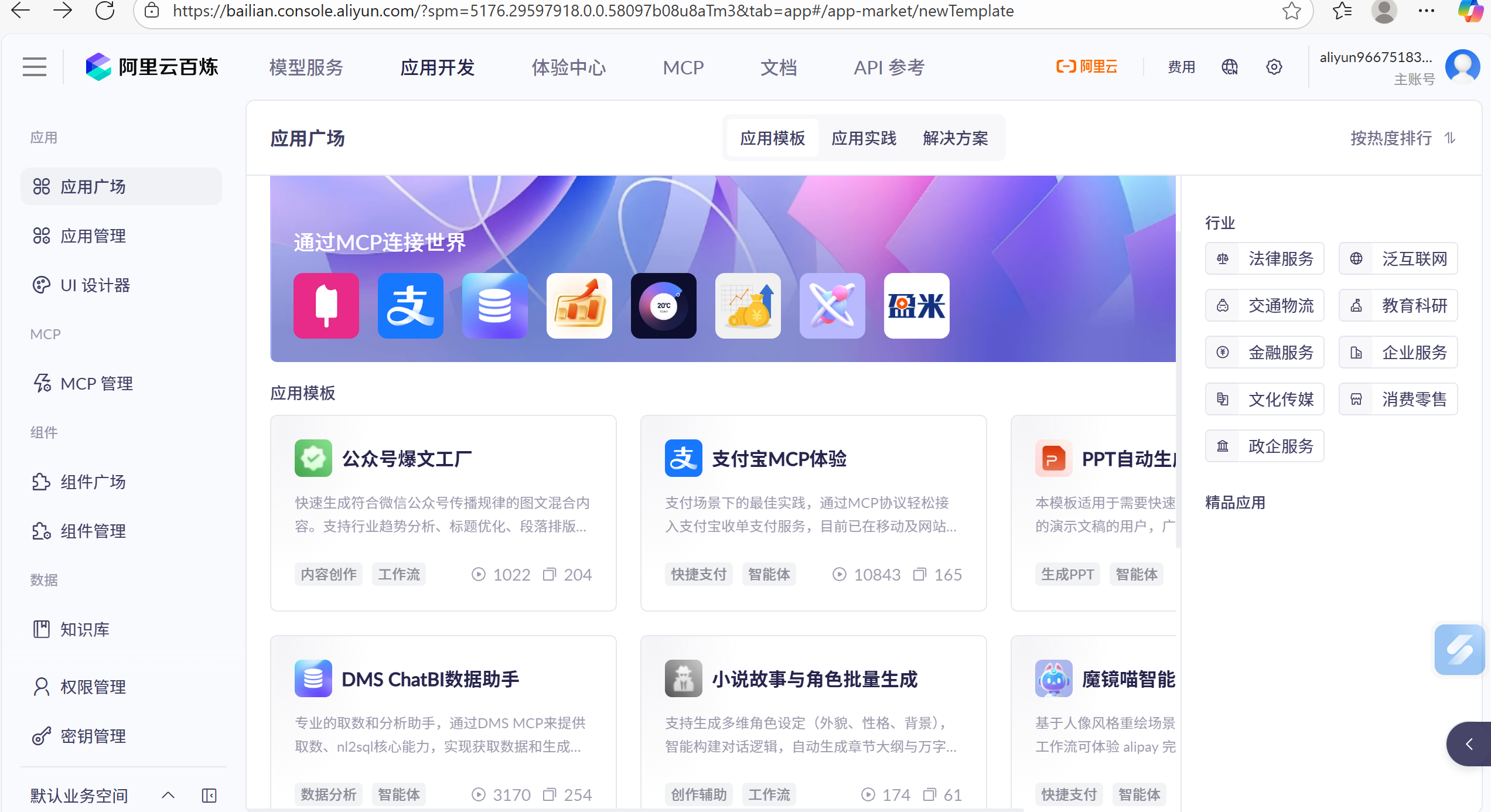This screenshot has height=812, width=1491.
Task: Click the pink popsicle MCP icon
Action: click(326, 306)
